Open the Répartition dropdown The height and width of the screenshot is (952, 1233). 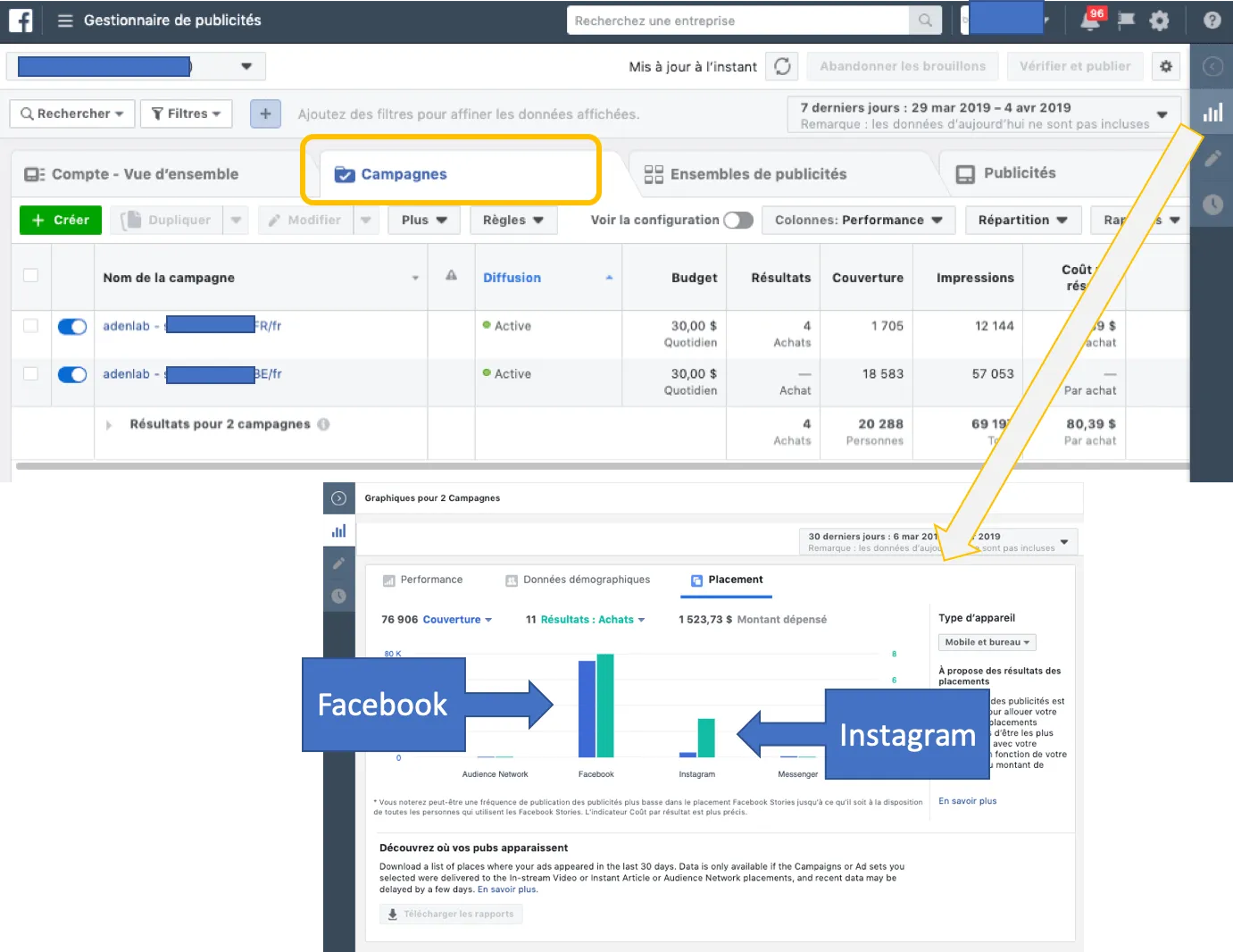tap(1023, 220)
